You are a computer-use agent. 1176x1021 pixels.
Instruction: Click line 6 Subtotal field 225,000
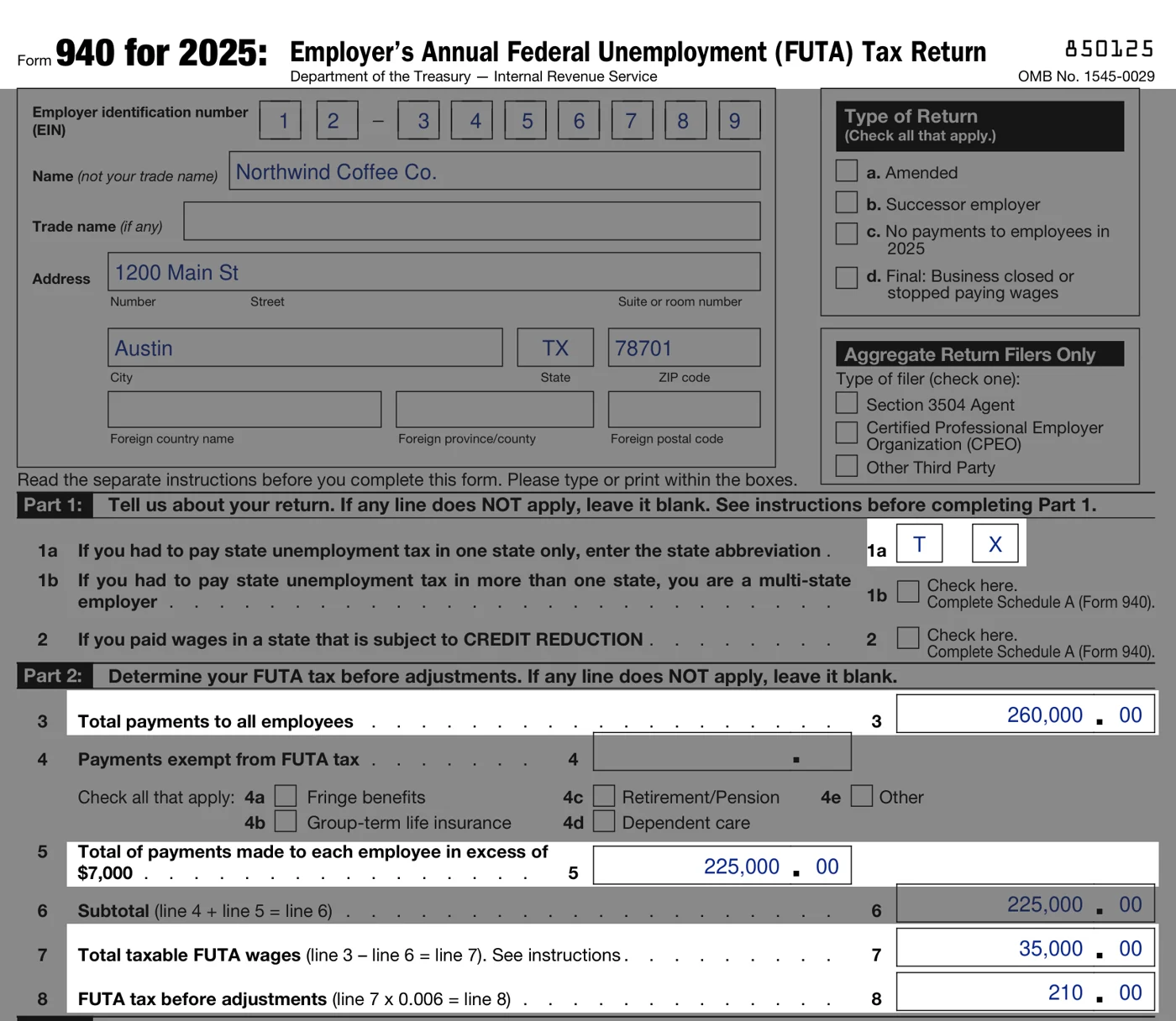point(1026,903)
